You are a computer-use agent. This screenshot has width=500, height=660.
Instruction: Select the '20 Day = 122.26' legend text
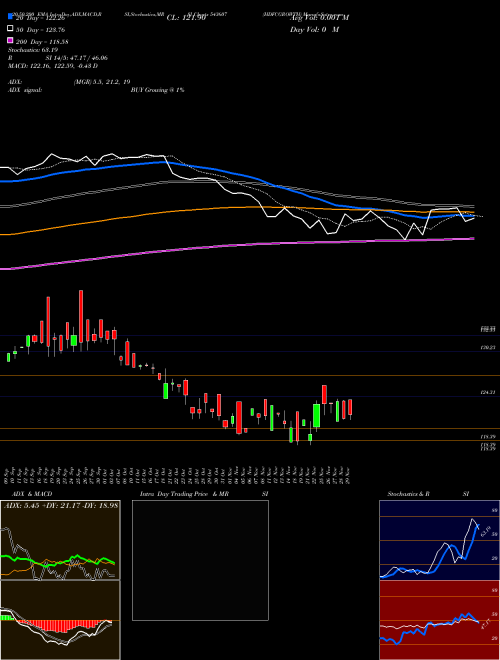(40, 18)
